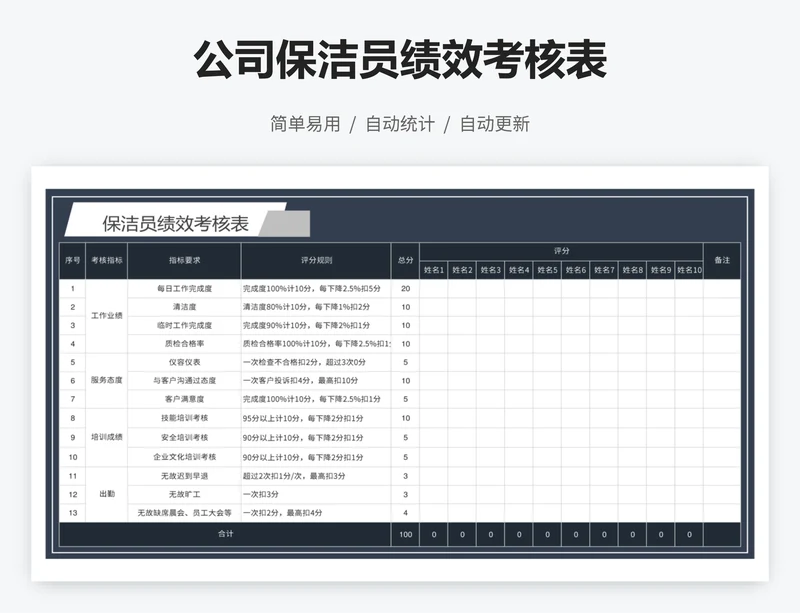Screen dimensions: 800x613
Task: Click the 姓名5 column header
Action: click(547, 270)
